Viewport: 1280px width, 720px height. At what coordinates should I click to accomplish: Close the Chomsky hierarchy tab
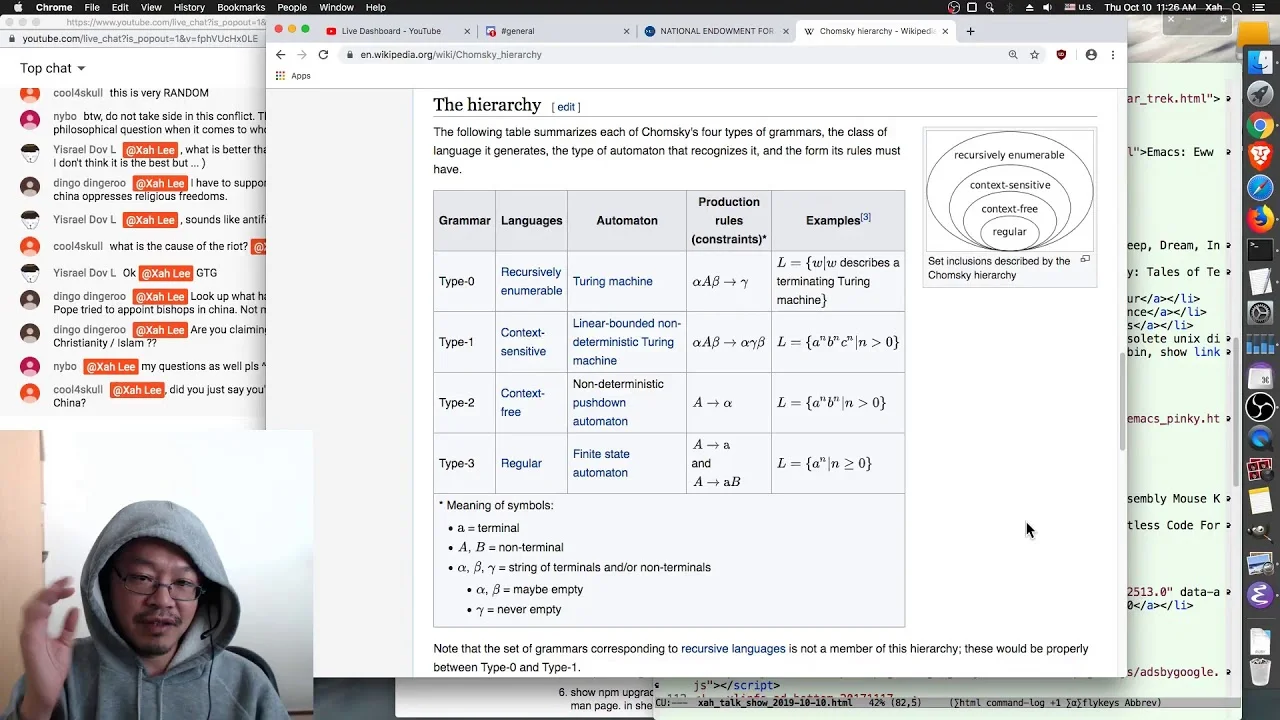(945, 31)
